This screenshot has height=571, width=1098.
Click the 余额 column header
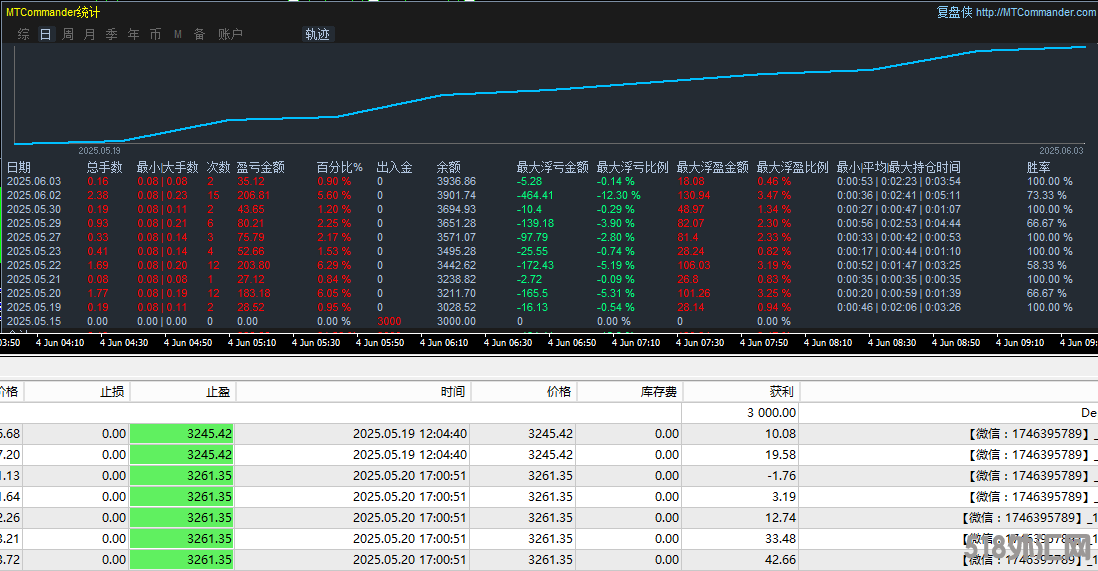(449, 167)
